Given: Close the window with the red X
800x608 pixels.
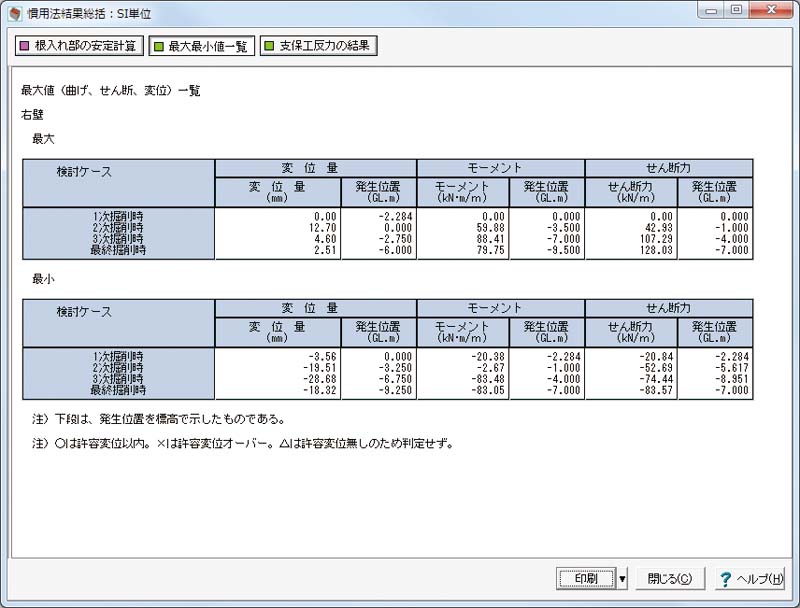Looking at the screenshot, I should 771,10.
